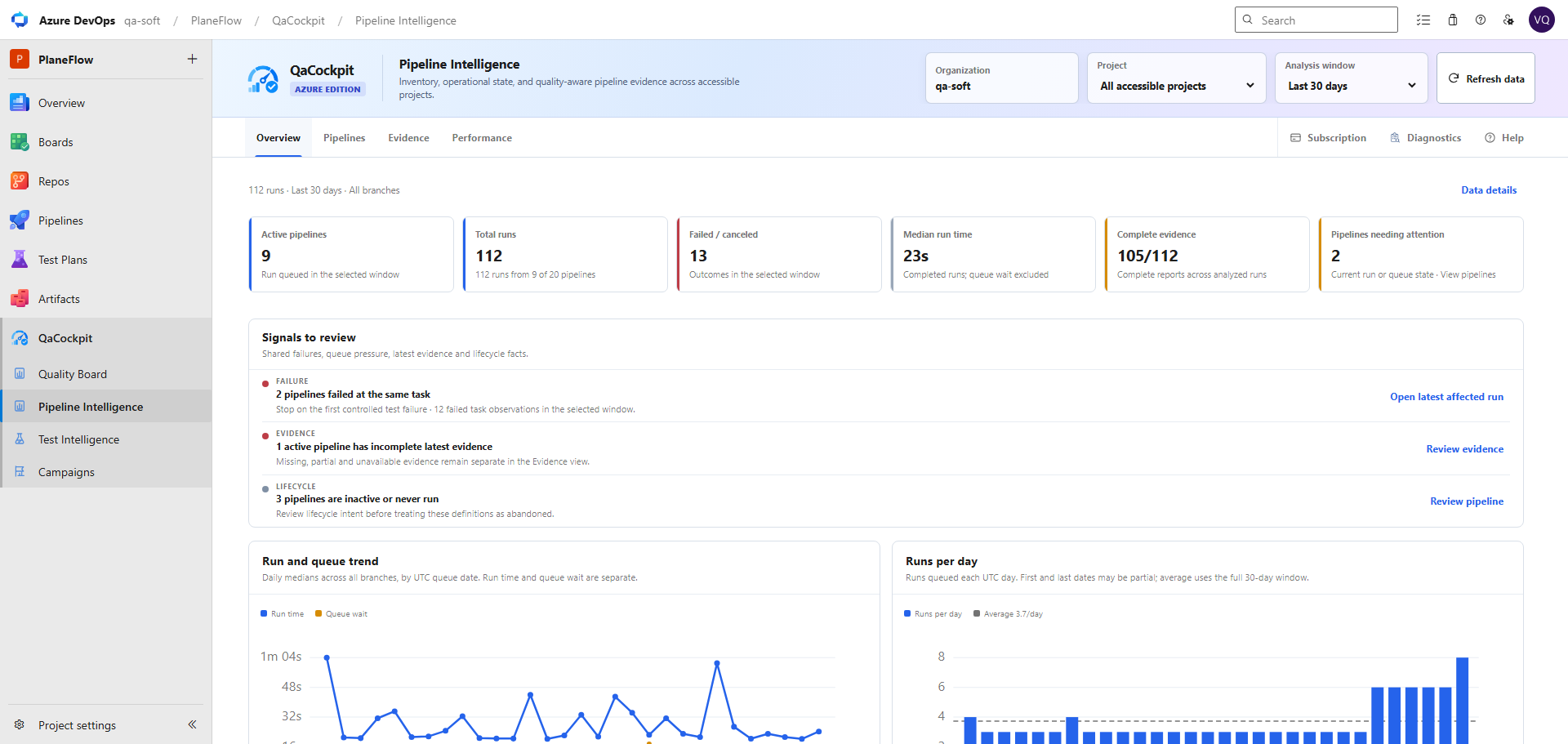Open Subscription panel
Screen dimensions: 1568x744
click(x=1328, y=138)
